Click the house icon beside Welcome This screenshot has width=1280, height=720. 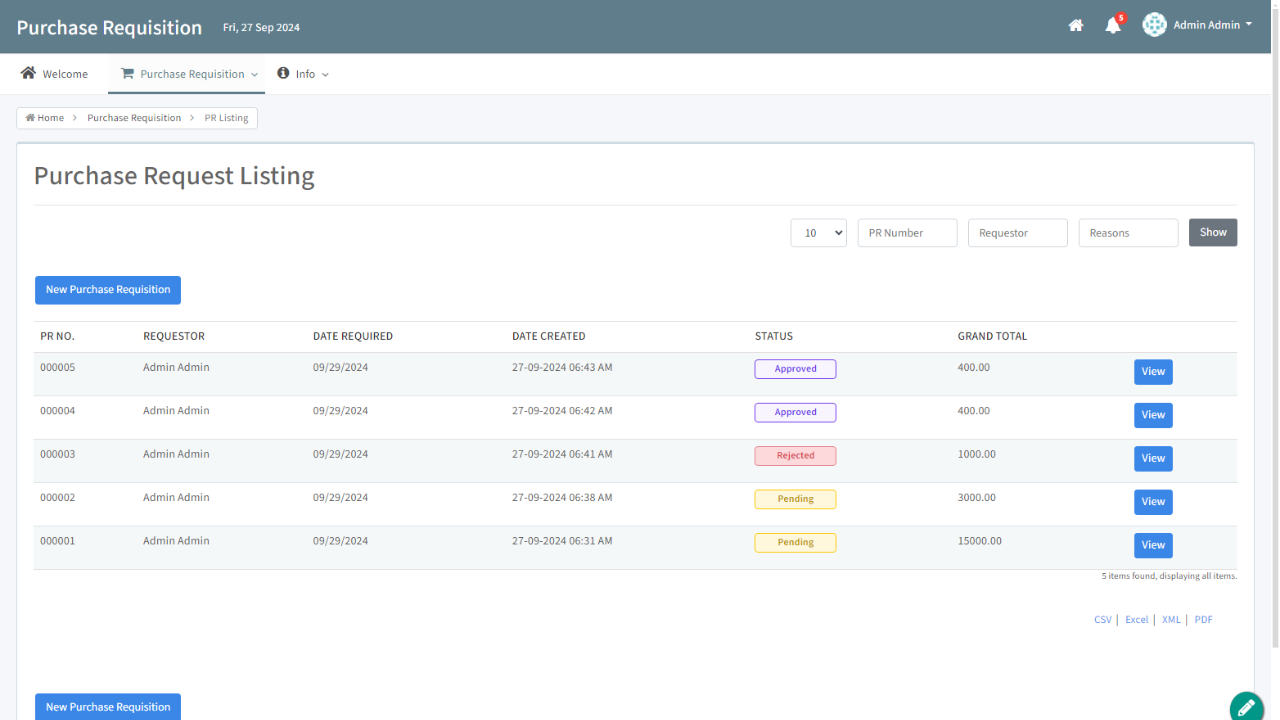pyautogui.click(x=28, y=73)
